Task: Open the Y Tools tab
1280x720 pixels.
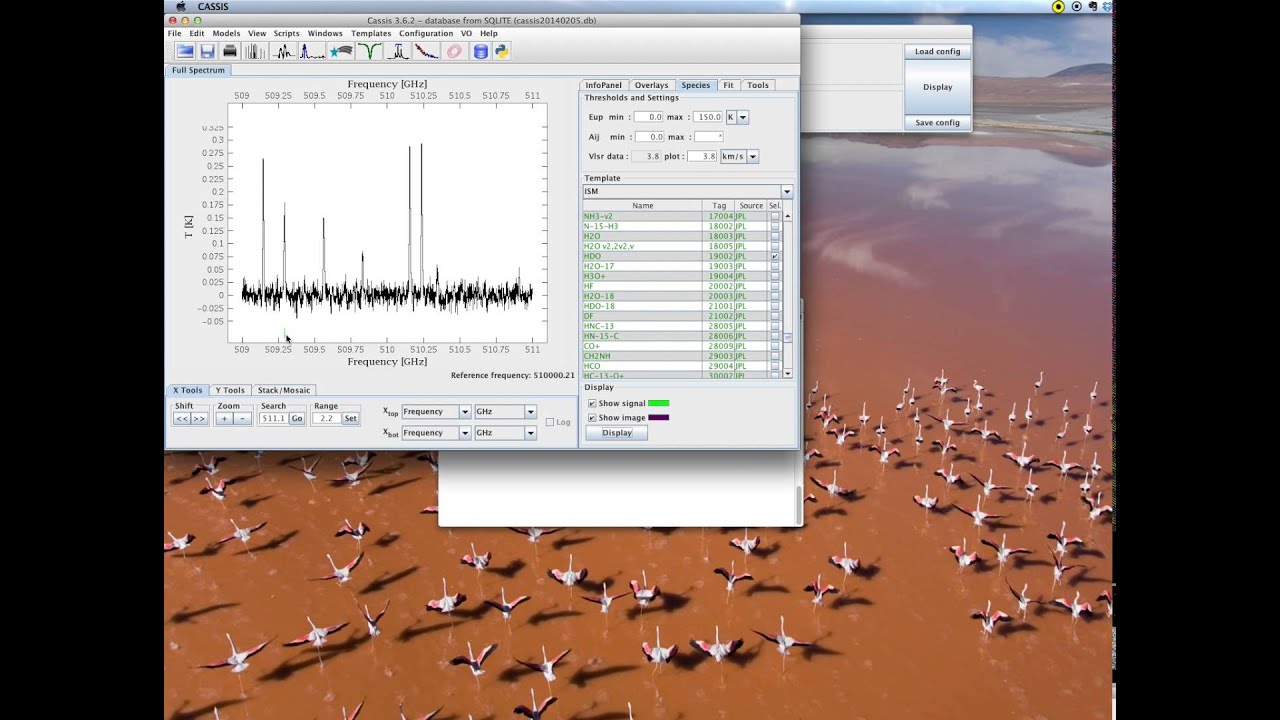Action: click(230, 390)
